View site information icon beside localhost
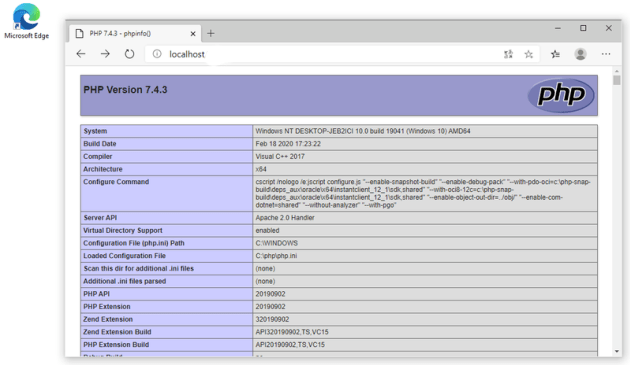Screen dimensions: 630x365 157,54
